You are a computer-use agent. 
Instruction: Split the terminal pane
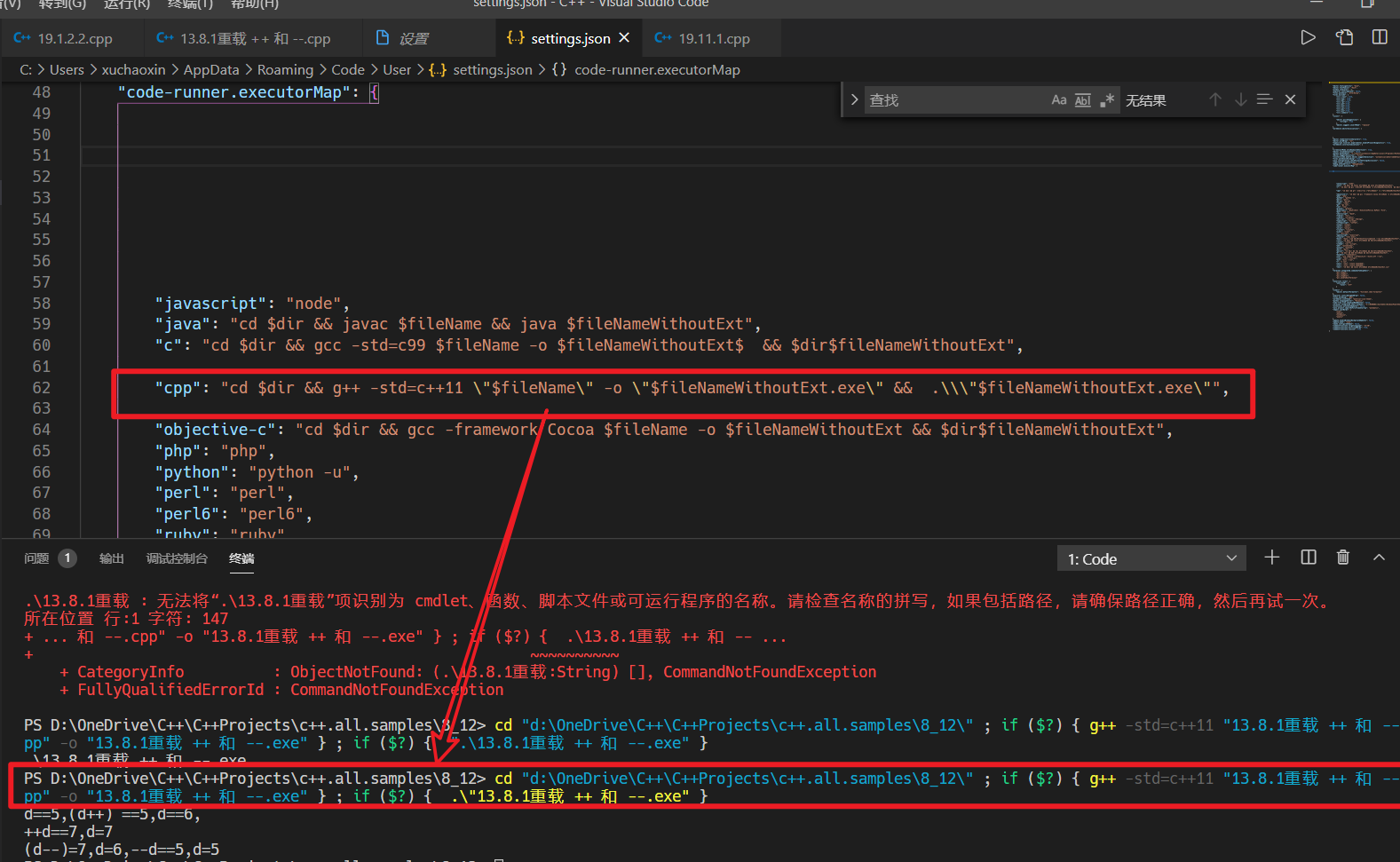pos(1309,558)
